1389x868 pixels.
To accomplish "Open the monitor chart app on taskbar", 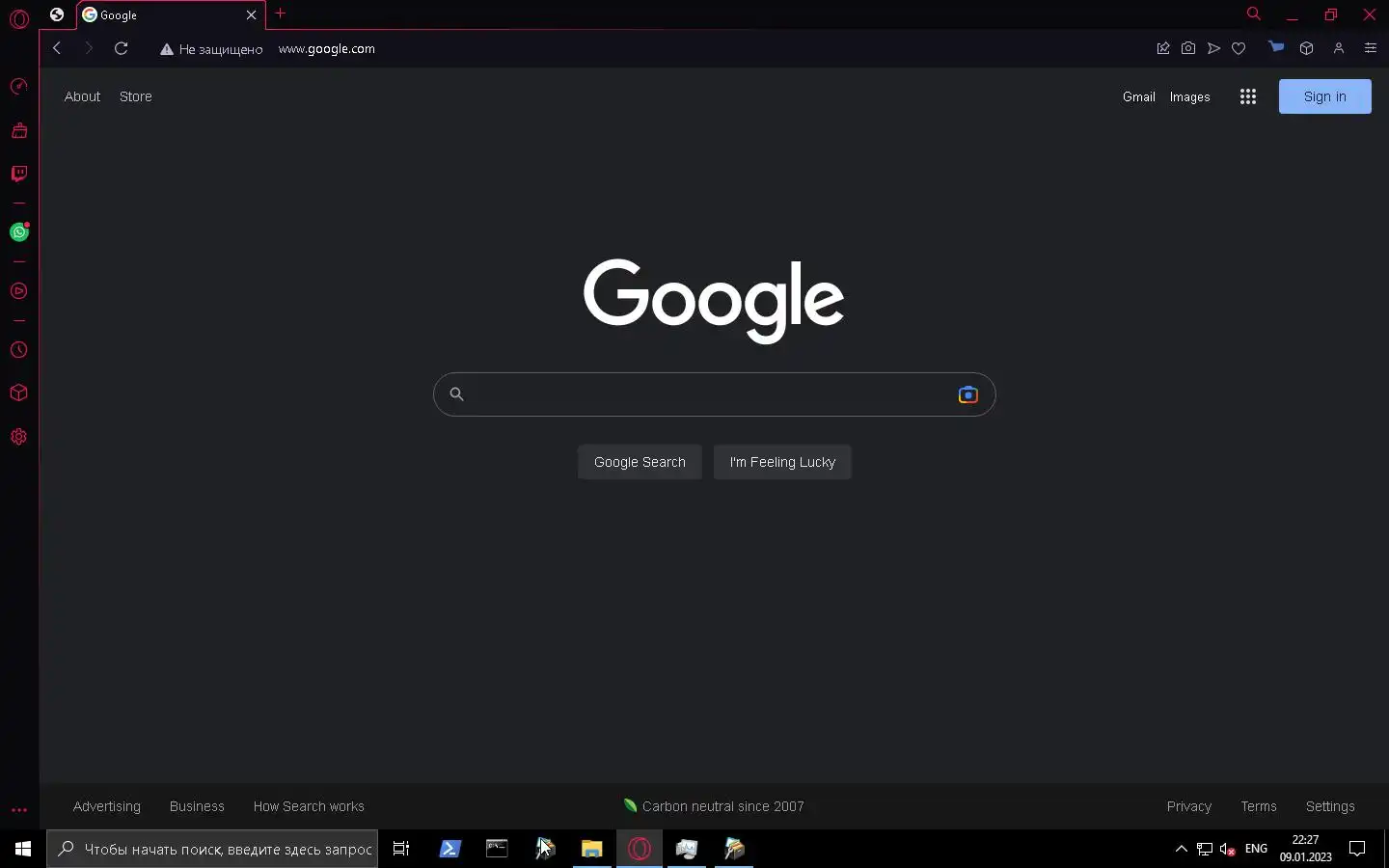I will pos(687,849).
